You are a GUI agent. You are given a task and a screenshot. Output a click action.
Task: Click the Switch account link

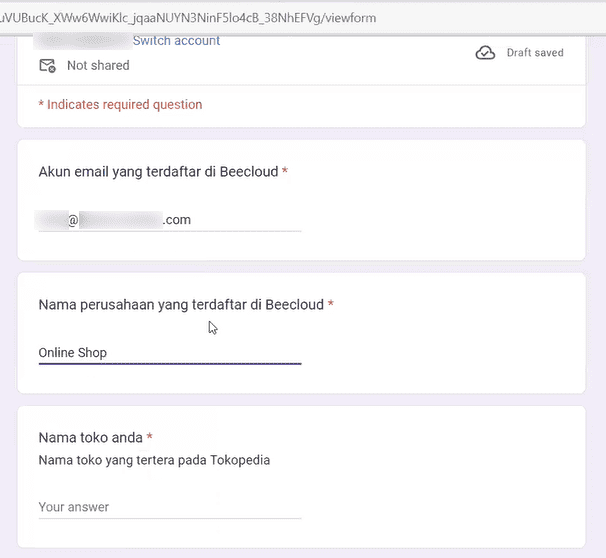pos(176,41)
